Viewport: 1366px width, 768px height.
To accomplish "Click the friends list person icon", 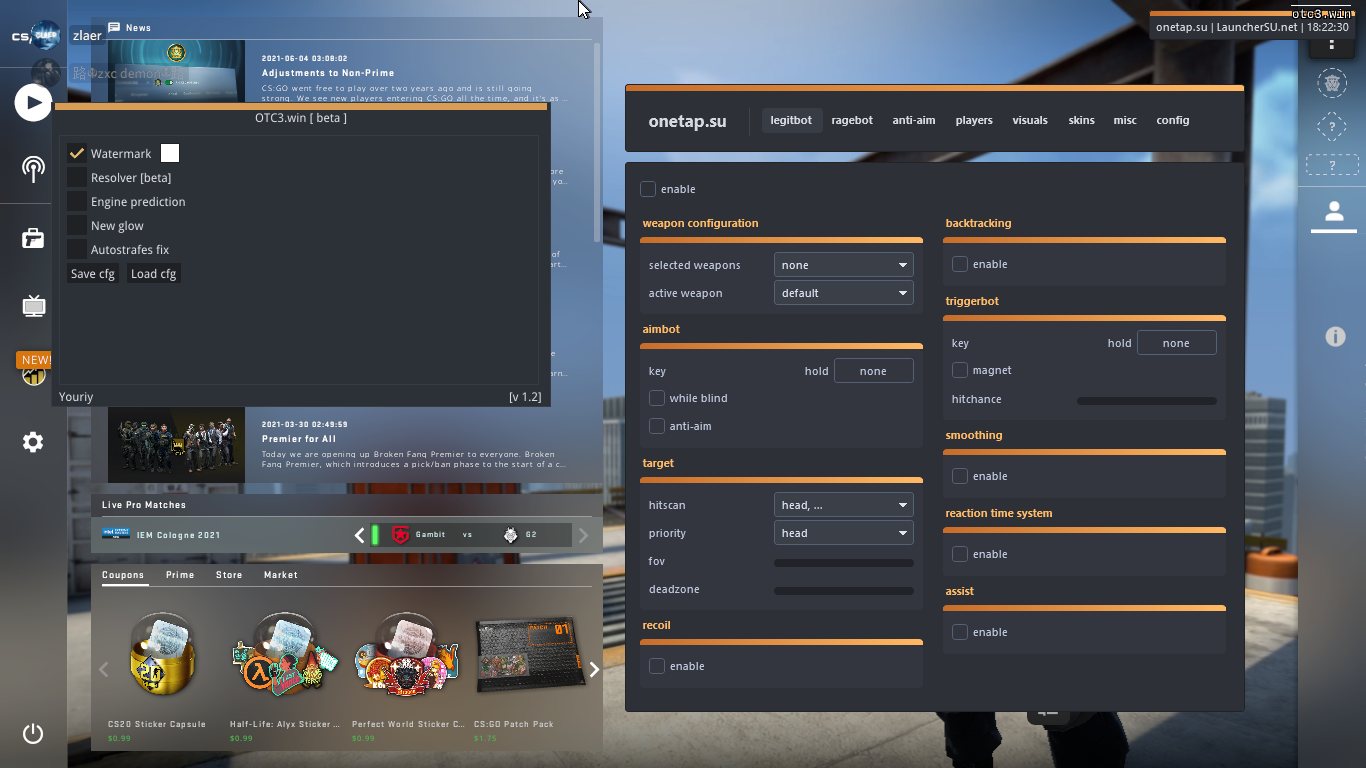I will click(1333, 212).
